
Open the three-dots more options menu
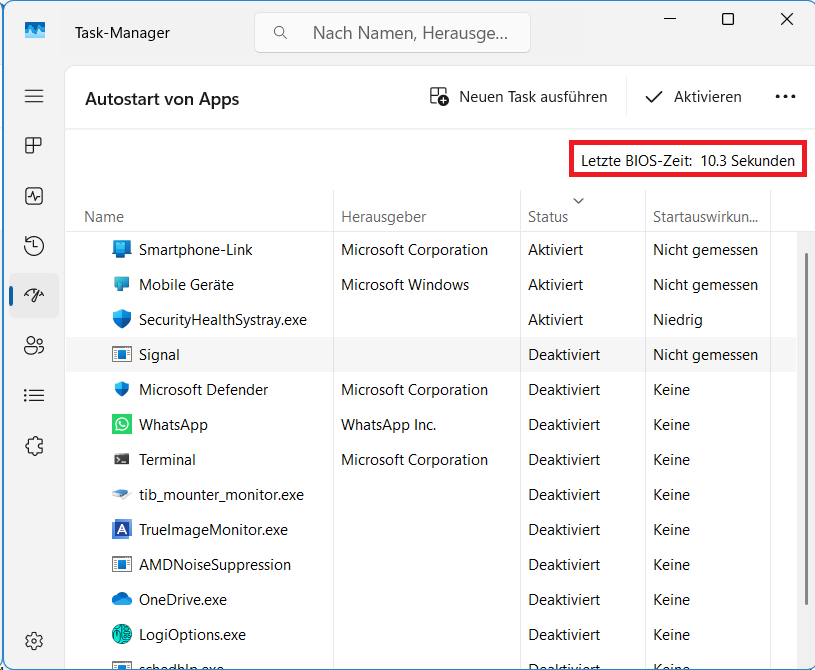pos(785,97)
